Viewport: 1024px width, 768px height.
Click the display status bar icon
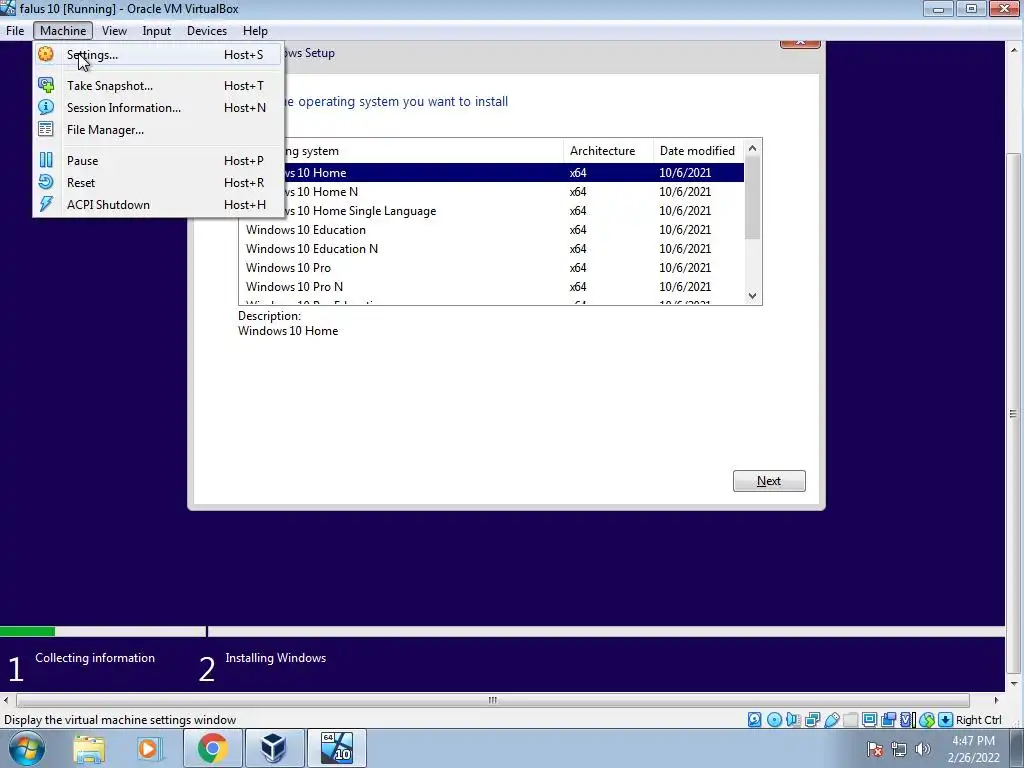(869, 720)
